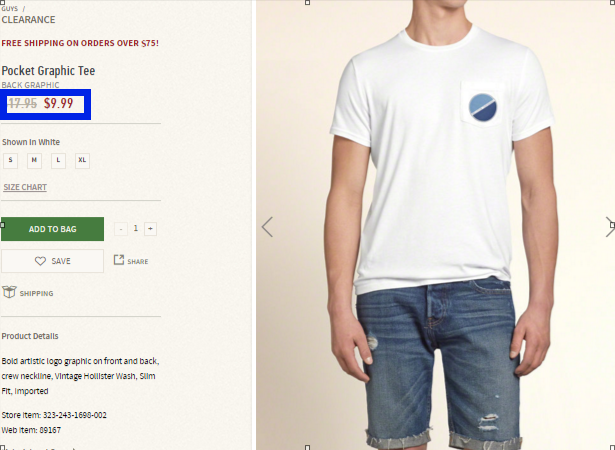
Task: Expand the Product Details section
Action: tap(30, 336)
